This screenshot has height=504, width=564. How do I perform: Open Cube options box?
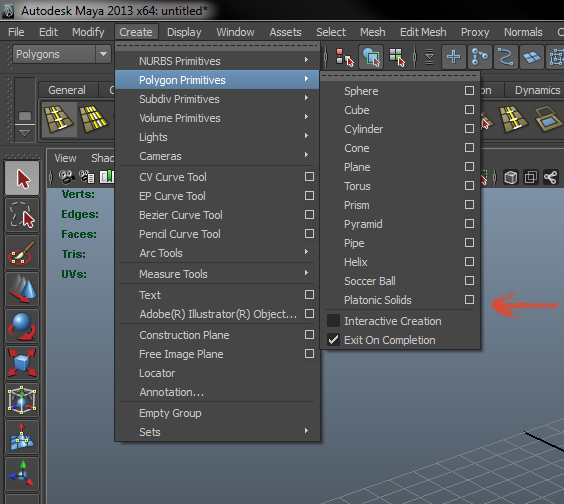click(x=469, y=109)
